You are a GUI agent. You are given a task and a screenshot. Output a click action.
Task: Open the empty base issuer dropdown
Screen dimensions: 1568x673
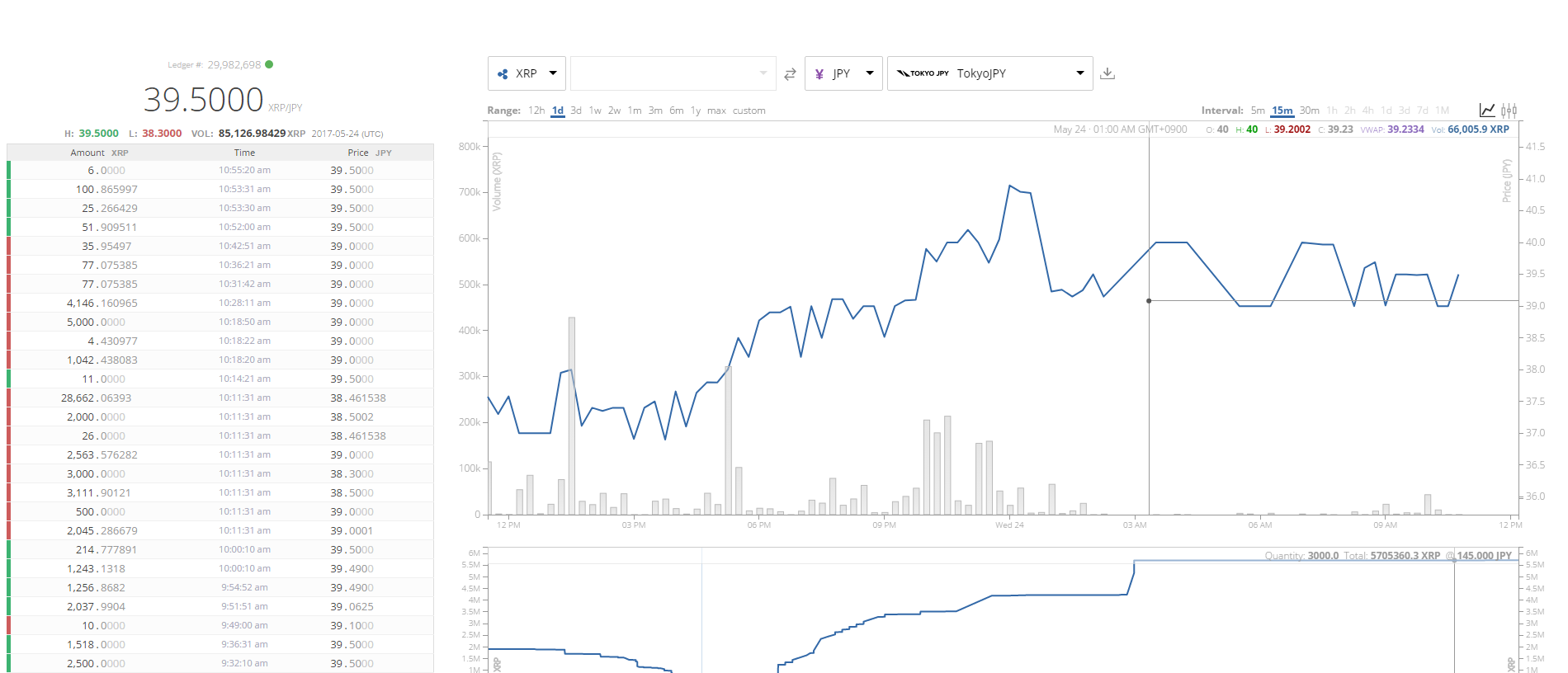[x=673, y=73]
